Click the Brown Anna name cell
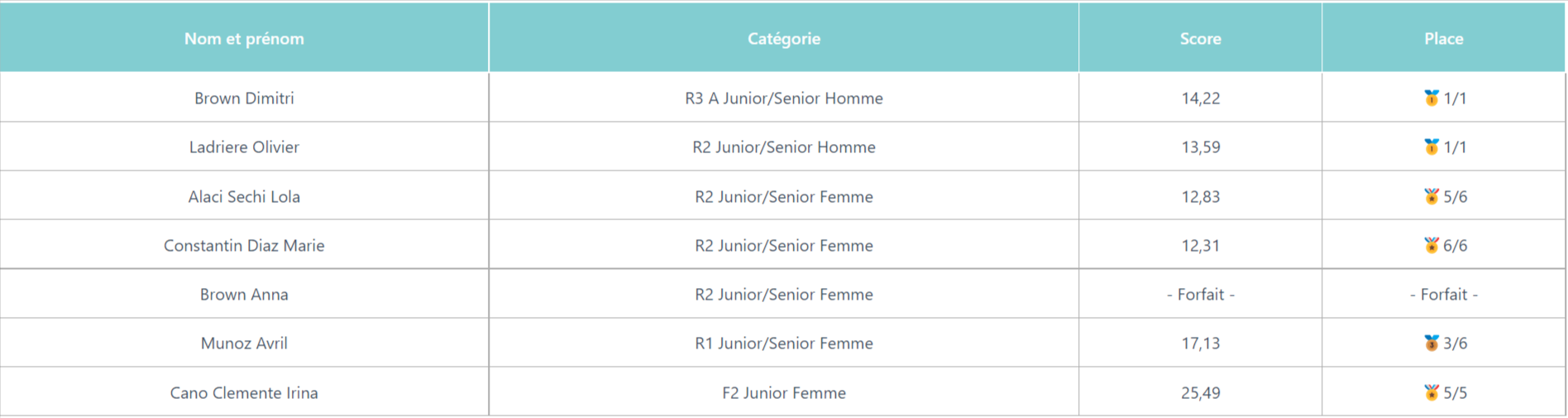 click(244, 294)
